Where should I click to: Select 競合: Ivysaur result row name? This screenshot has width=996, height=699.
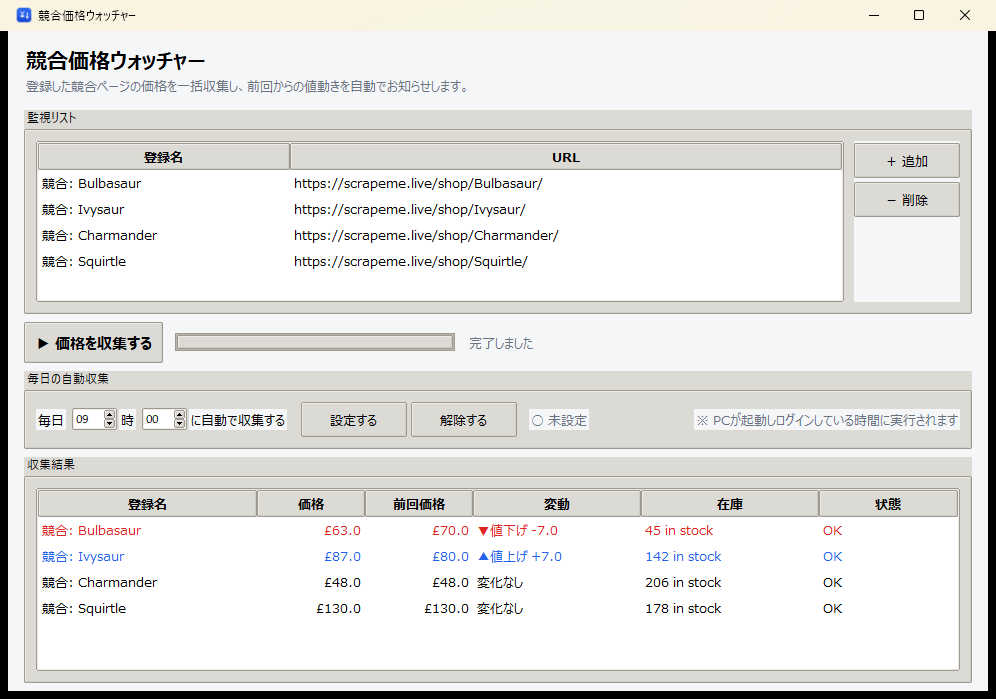[83, 557]
